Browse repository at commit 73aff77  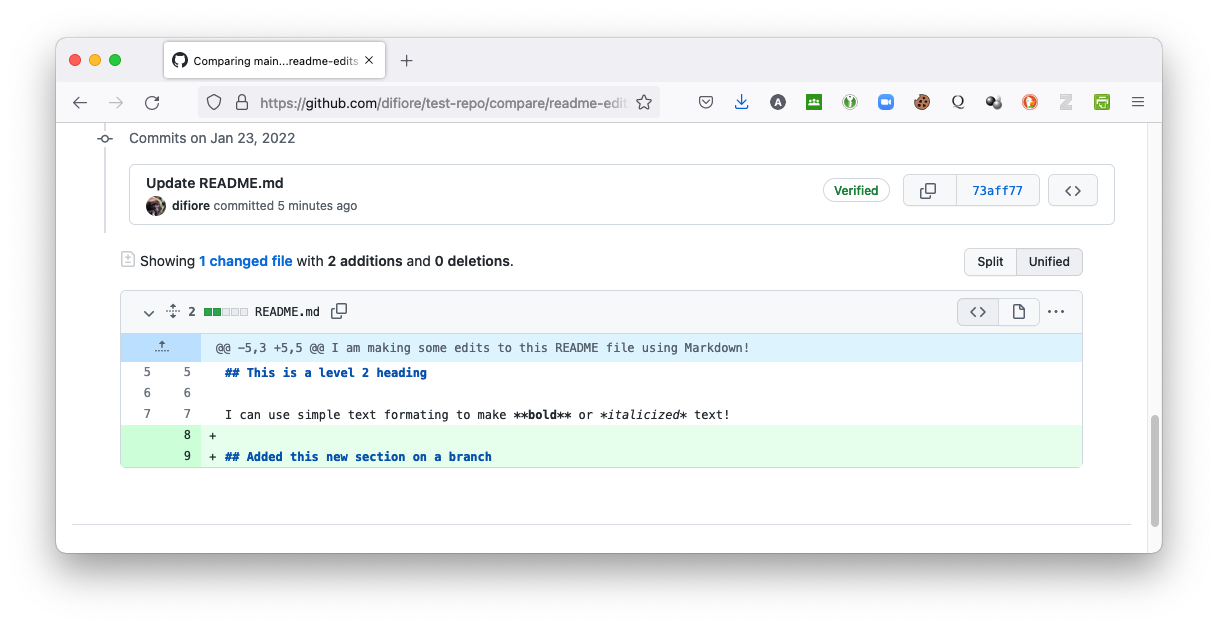[1072, 190]
